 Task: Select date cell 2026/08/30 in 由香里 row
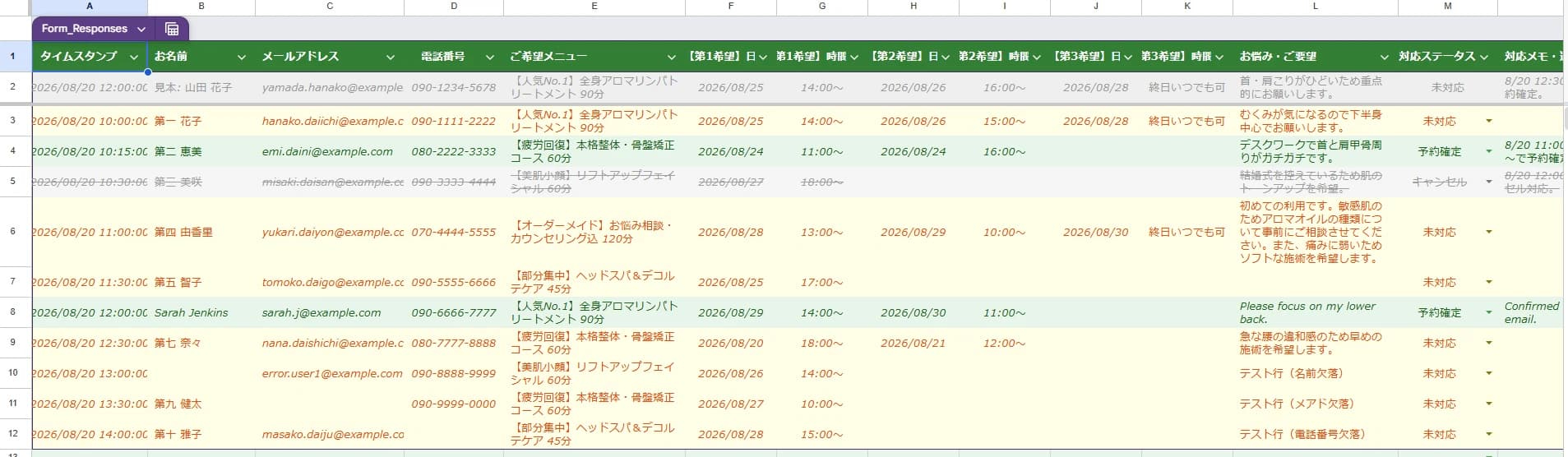tap(1095, 232)
